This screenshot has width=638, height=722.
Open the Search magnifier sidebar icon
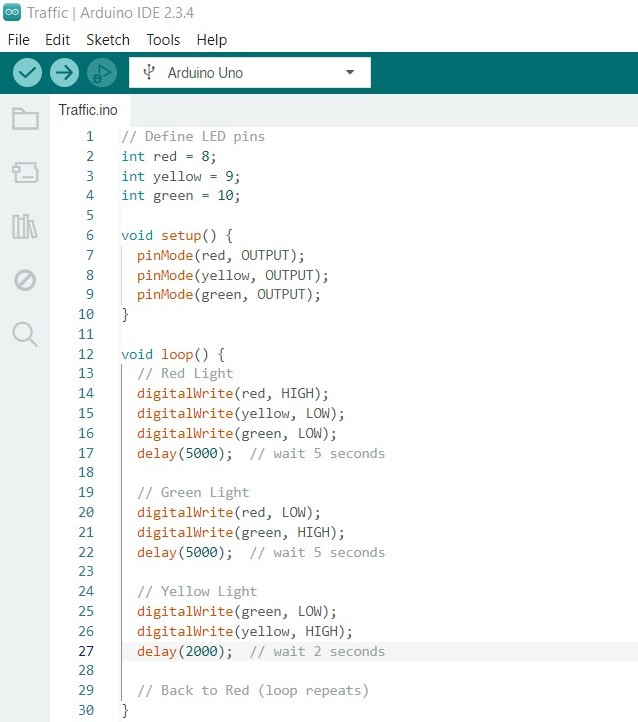click(x=25, y=334)
